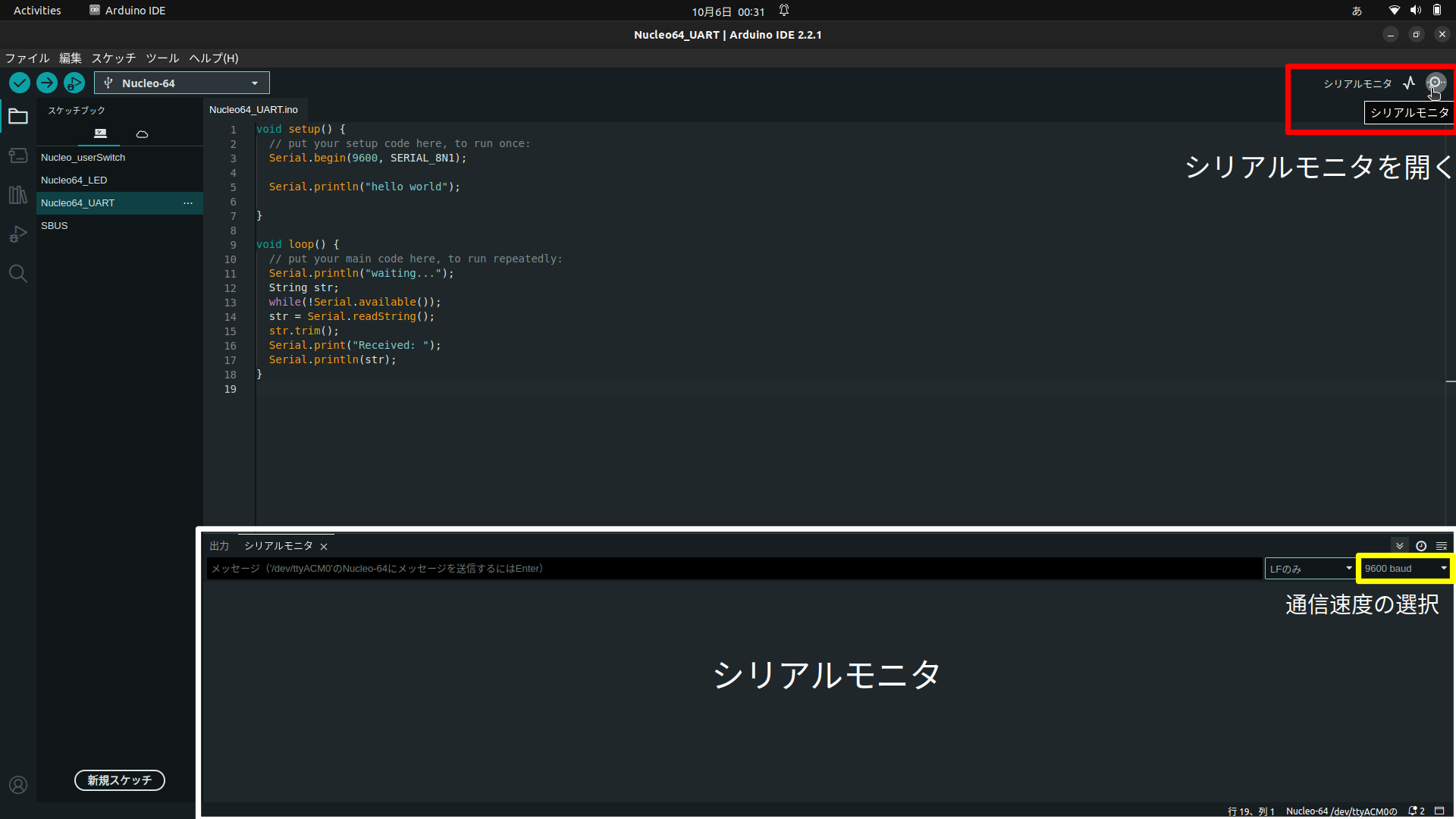Switch to the 出力 tab
The width and height of the screenshot is (1456, 819).
(x=219, y=546)
